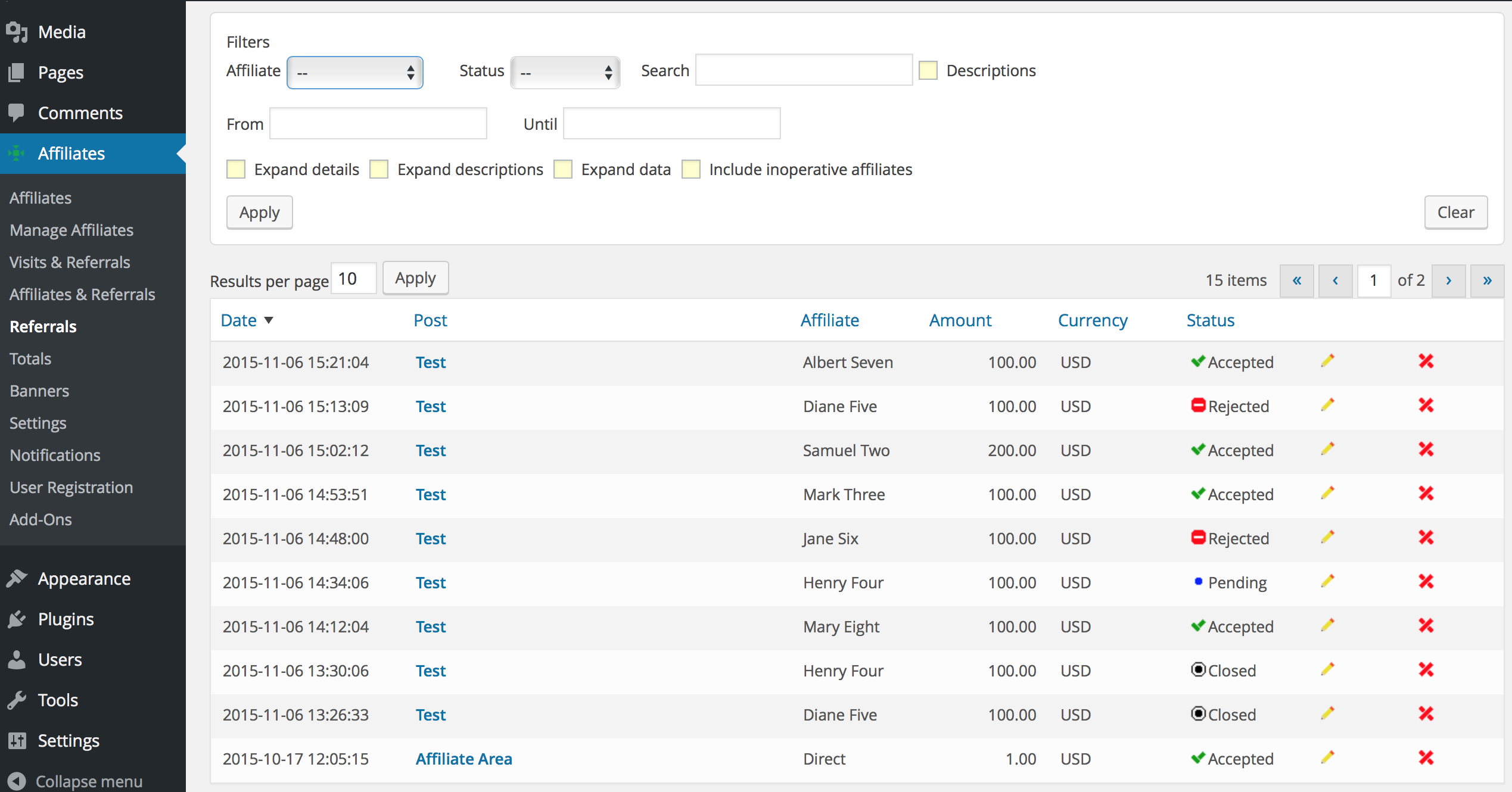Viewport: 1512px width, 792px height.
Task: Check Expand descriptions option
Action: 379,169
